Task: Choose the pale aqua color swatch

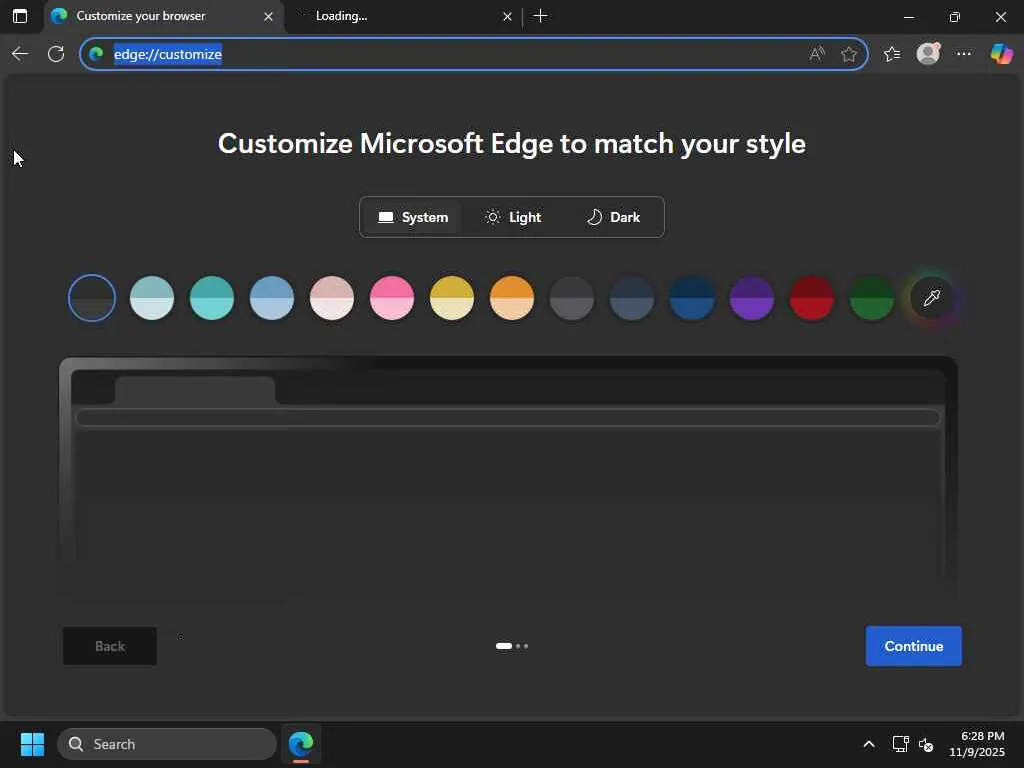Action: (x=152, y=298)
